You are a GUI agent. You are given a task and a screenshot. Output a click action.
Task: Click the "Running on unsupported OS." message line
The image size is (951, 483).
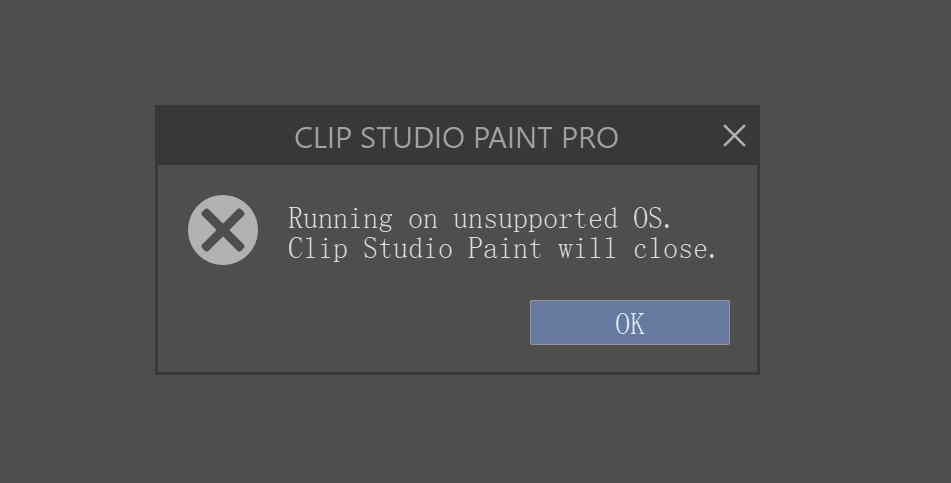[x=480, y=218]
